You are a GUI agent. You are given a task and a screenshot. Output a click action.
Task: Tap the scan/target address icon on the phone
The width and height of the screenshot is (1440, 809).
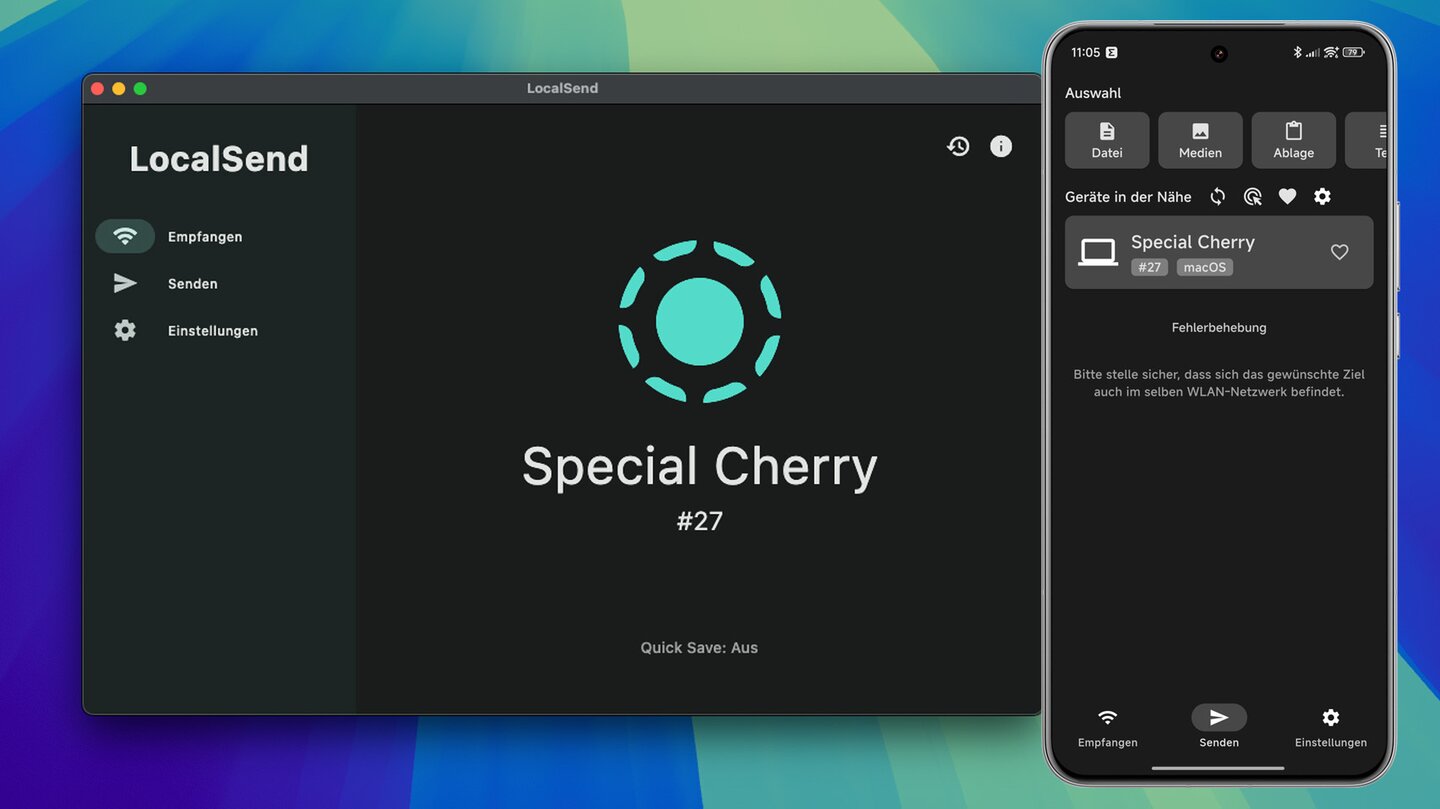pos(1252,197)
